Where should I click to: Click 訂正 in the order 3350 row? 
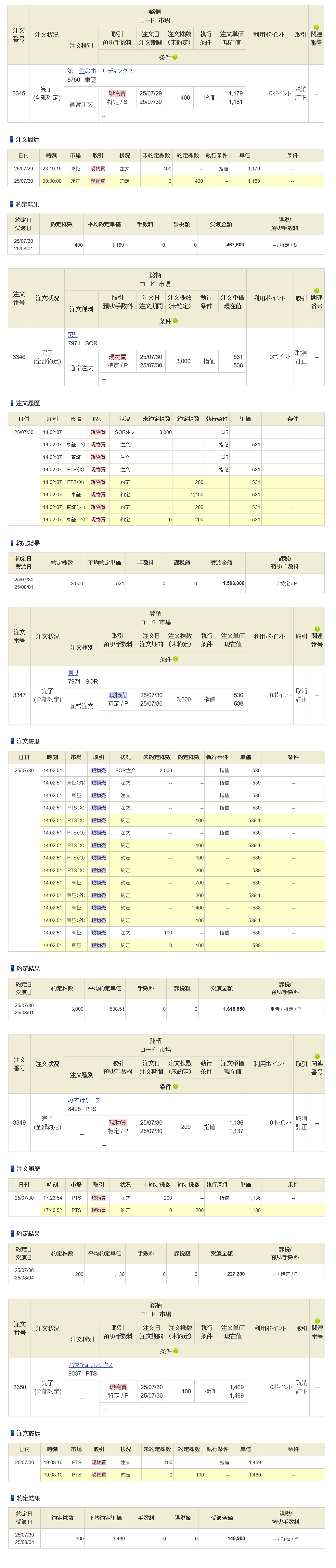coord(302,1391)
